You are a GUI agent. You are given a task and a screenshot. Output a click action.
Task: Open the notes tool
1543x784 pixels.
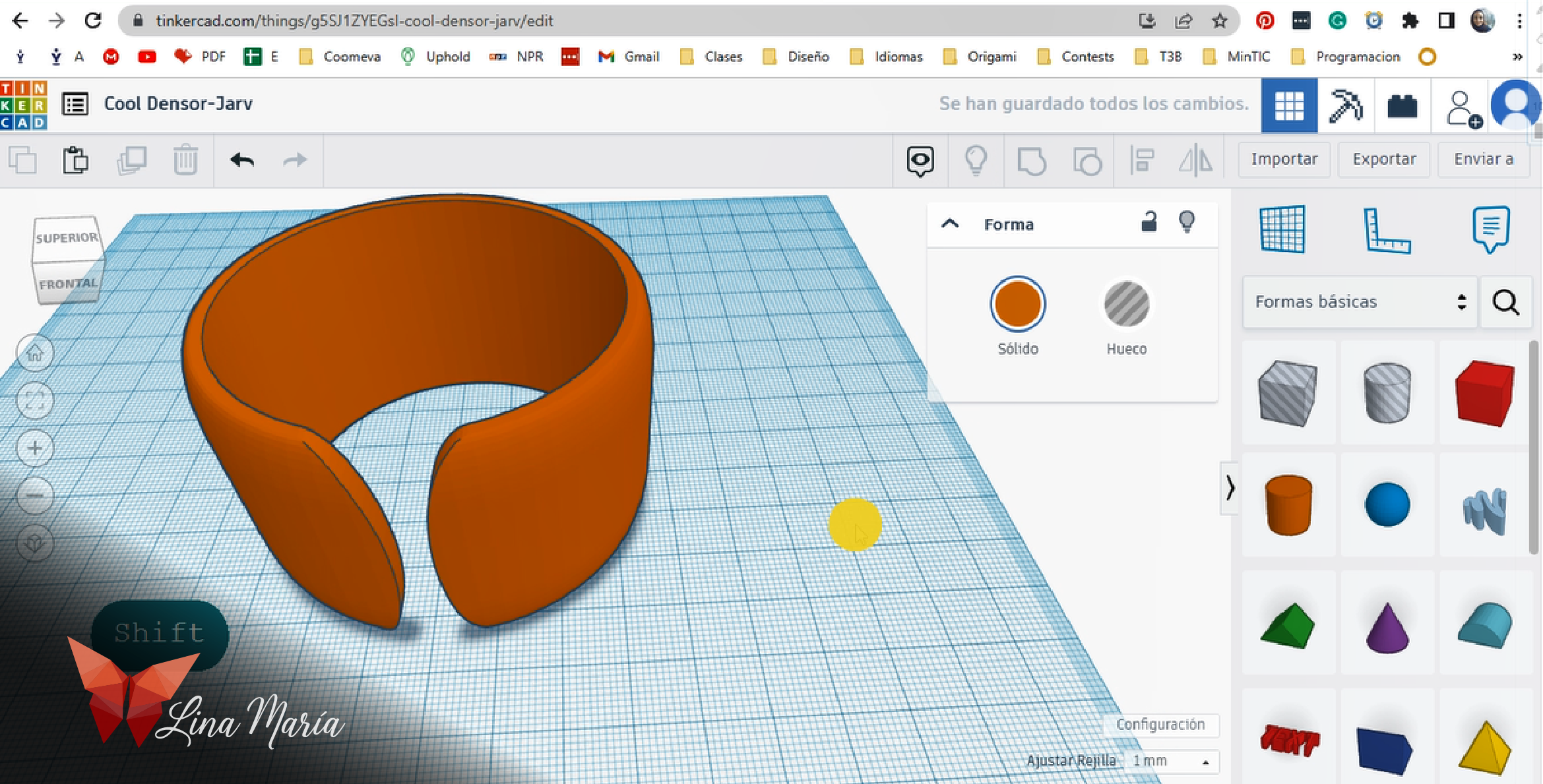(1490, 229)
